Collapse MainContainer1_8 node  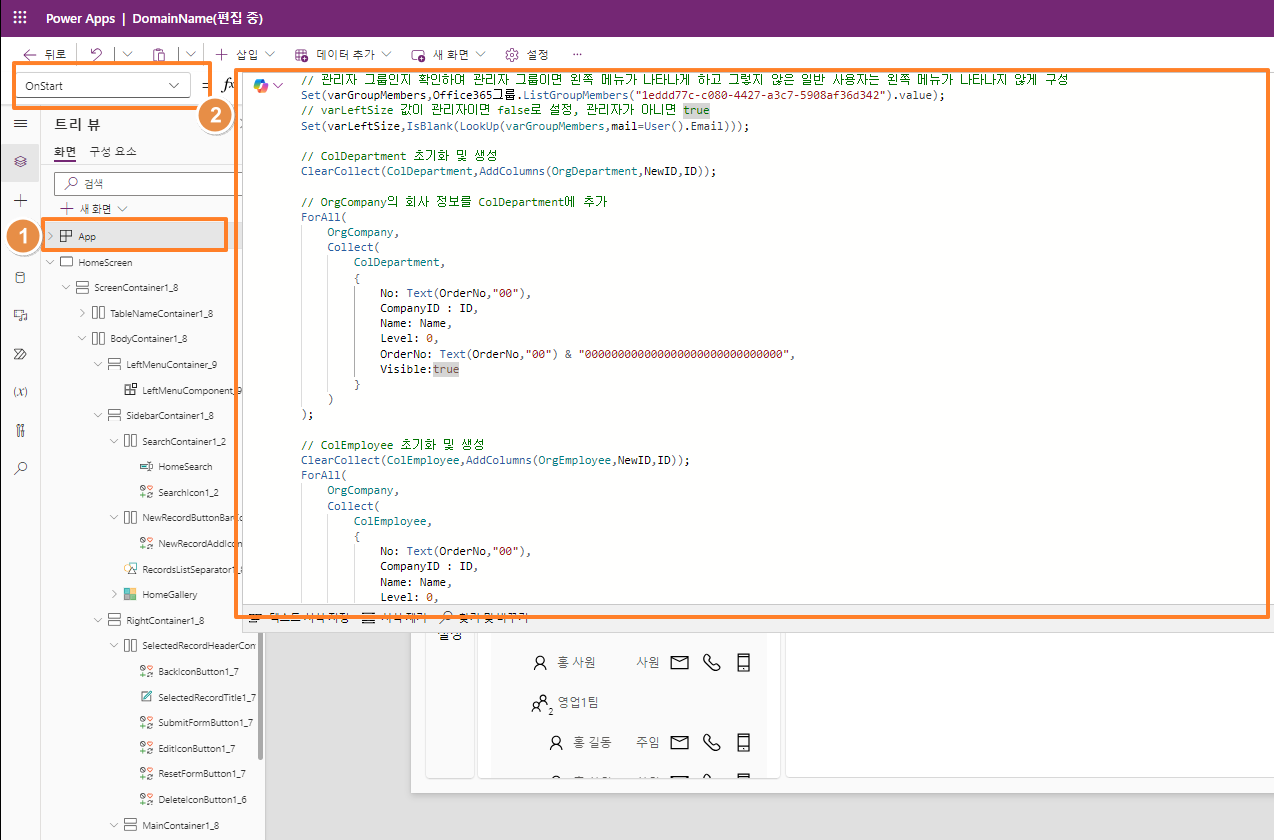point(114,825)
